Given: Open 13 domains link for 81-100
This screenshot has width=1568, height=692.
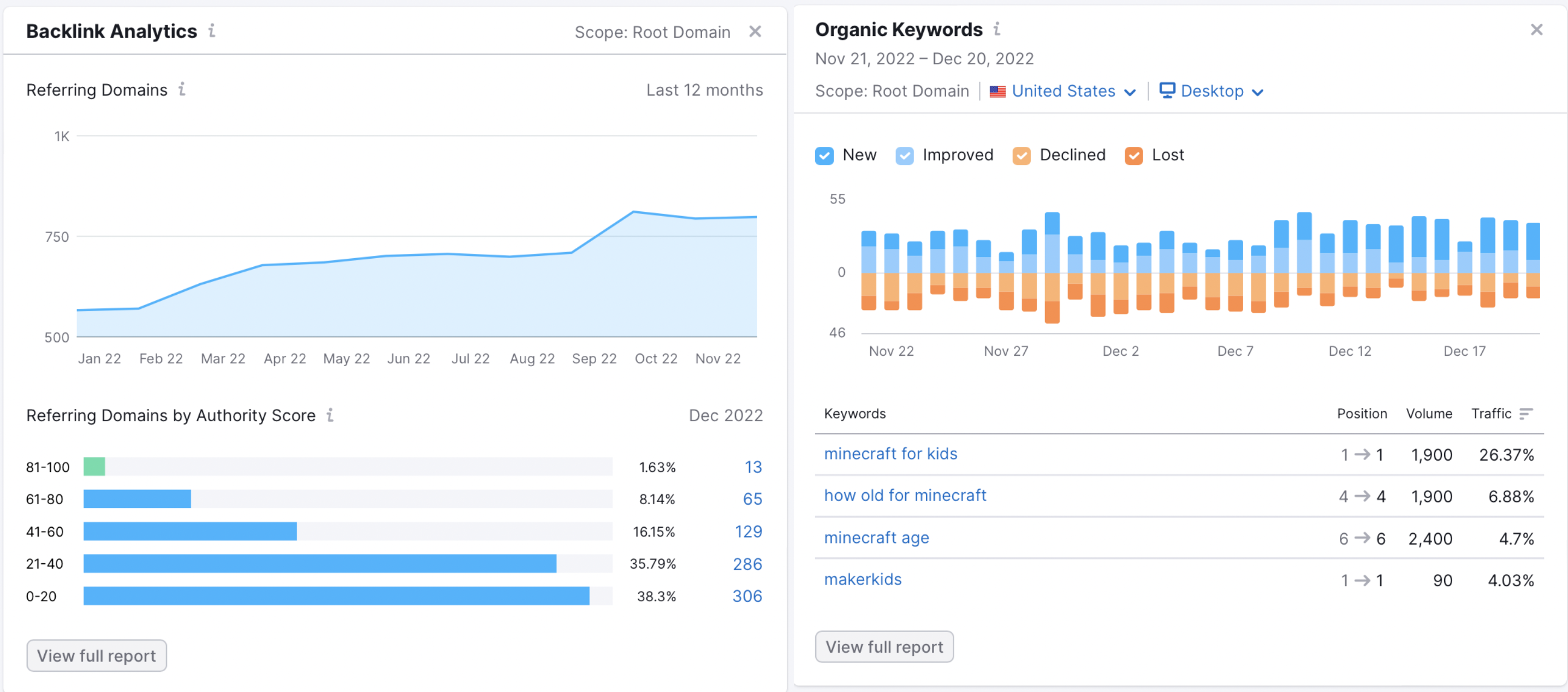Looking at the screenshot, I should click(x=753, y=467).
